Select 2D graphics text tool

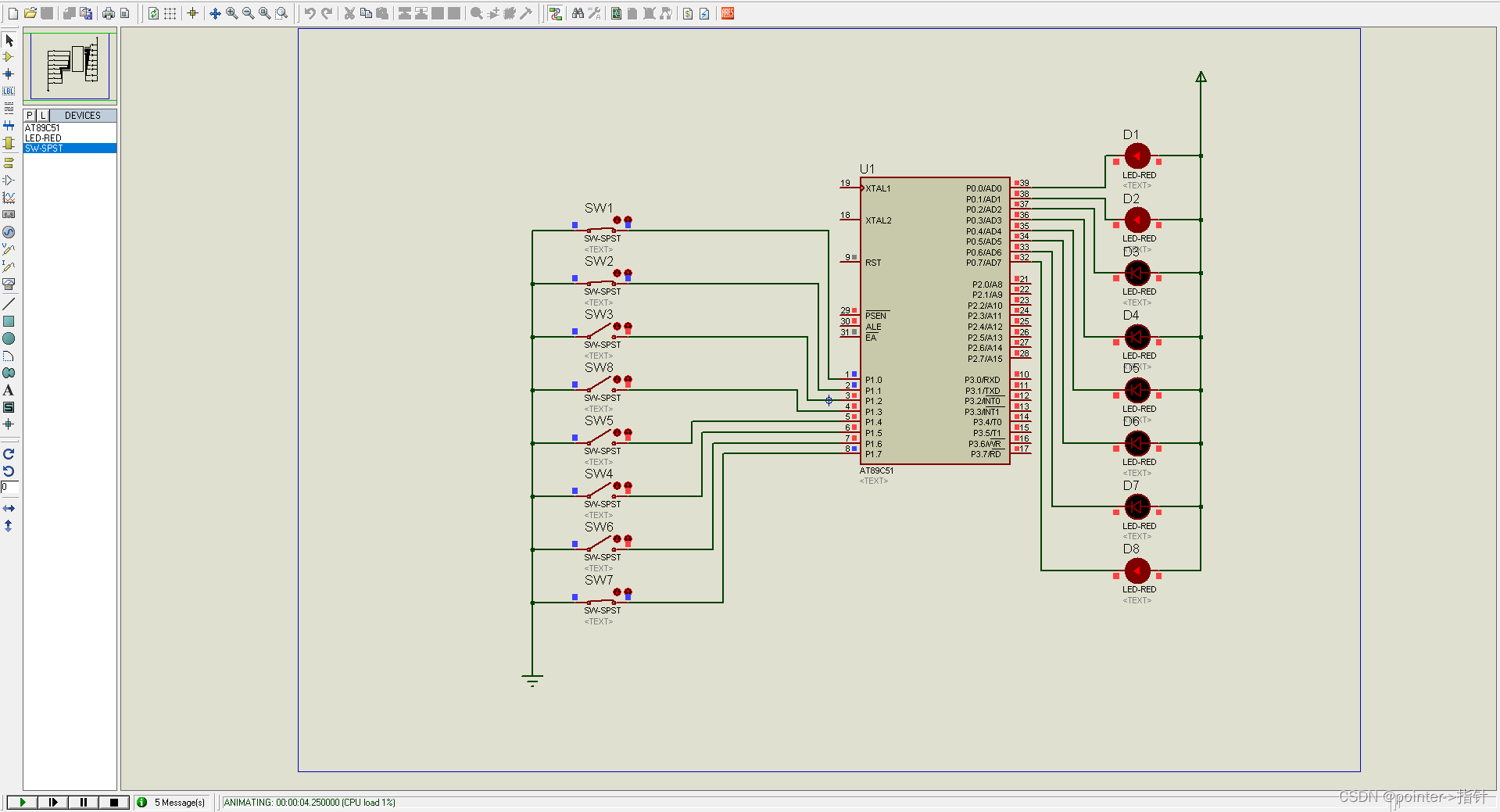[9, 390]
